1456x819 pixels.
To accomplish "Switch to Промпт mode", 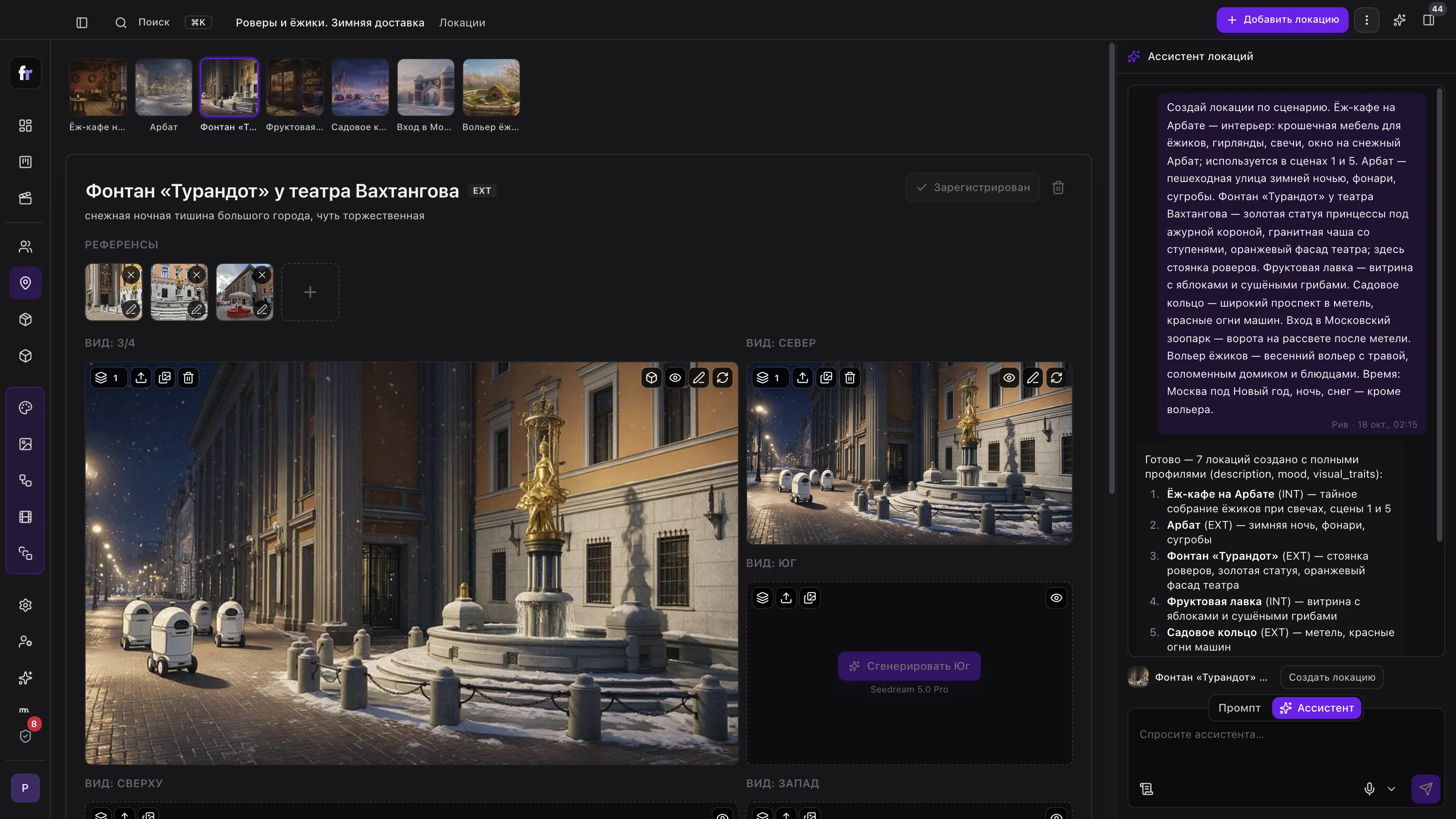I will pos(1239,708).
